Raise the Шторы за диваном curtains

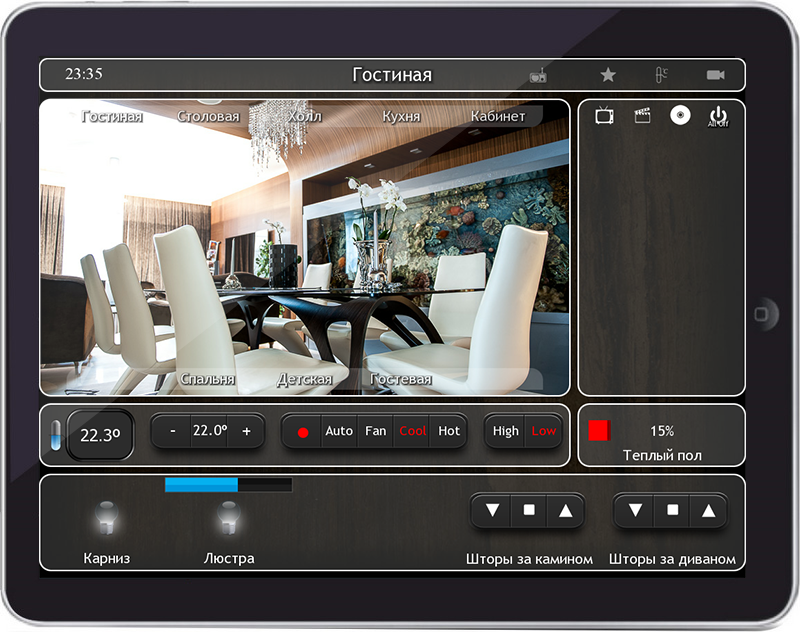point(709,510)
